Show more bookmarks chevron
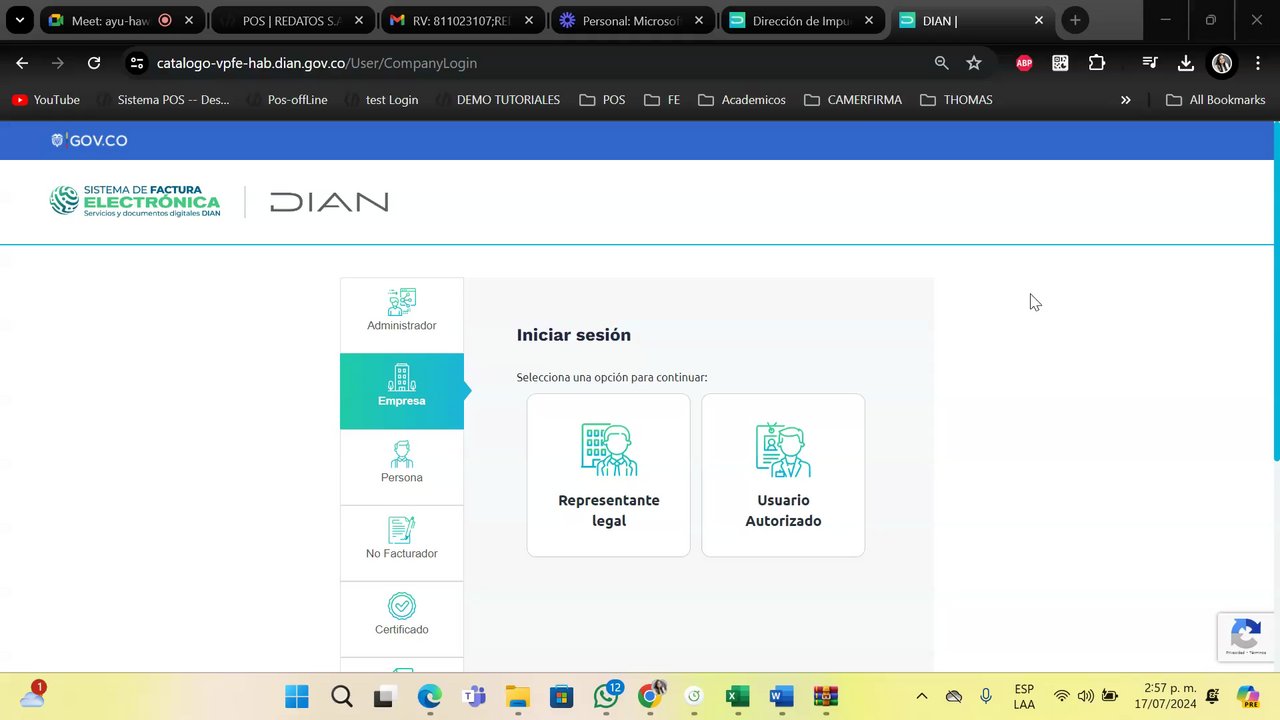Screen dimensions: 1280x720 (1126, 100)
